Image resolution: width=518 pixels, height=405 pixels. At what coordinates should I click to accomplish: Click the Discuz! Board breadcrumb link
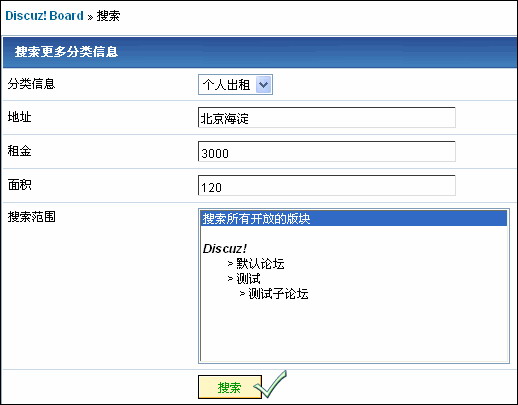coord(44,16)
